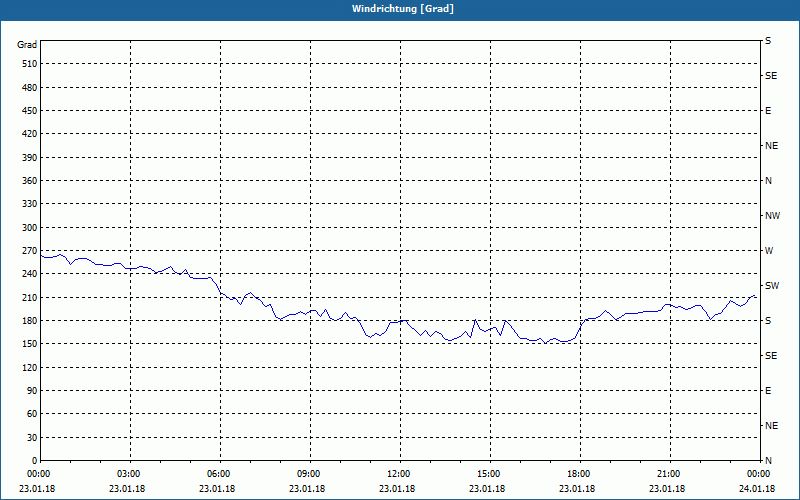Viewport: 800px width, 500px height.
Task: Select the 300 left axis value
Action: [x=30, y=228]
